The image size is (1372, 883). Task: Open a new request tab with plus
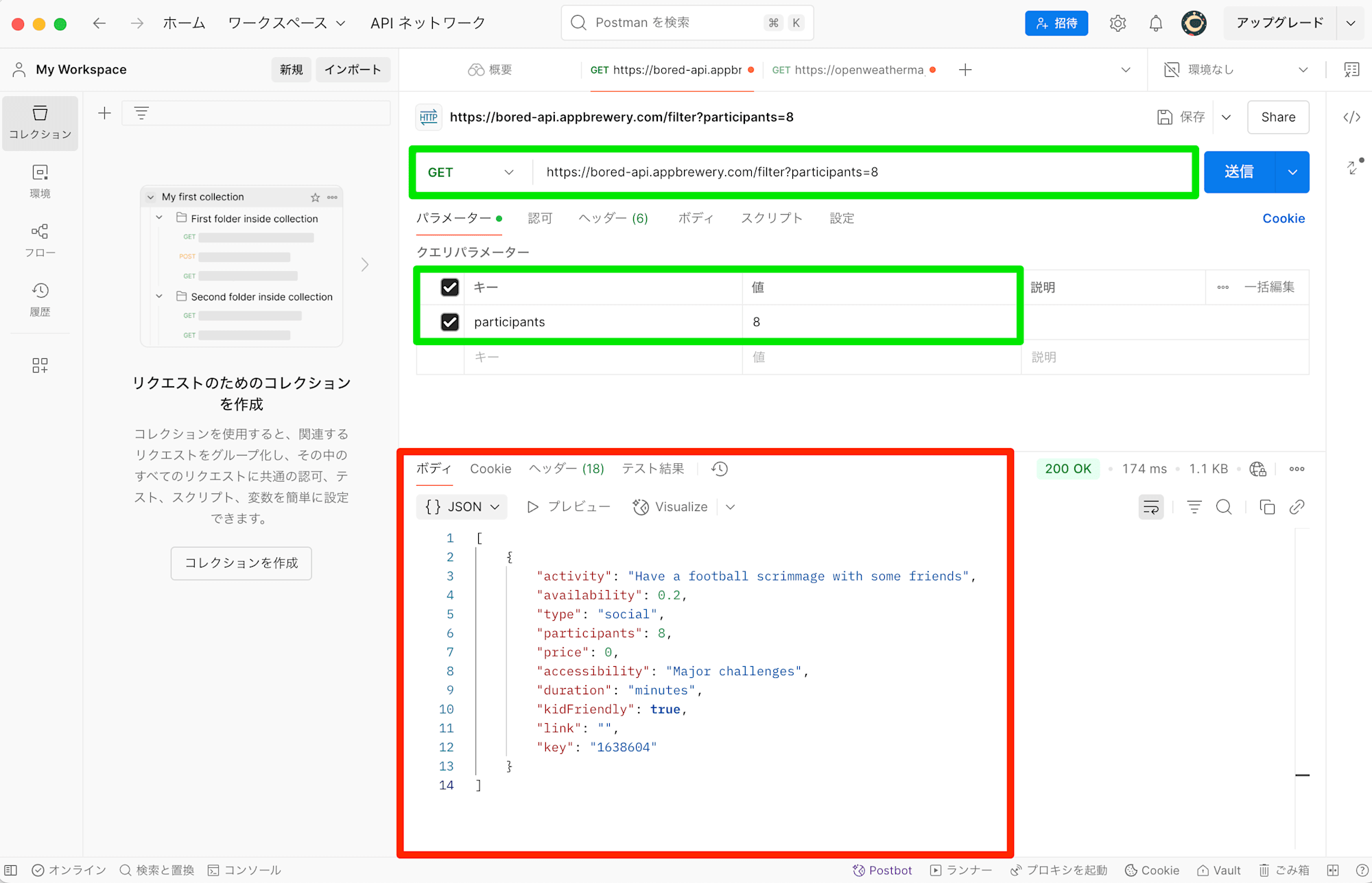pyautogui.click(x=965, y=70)
